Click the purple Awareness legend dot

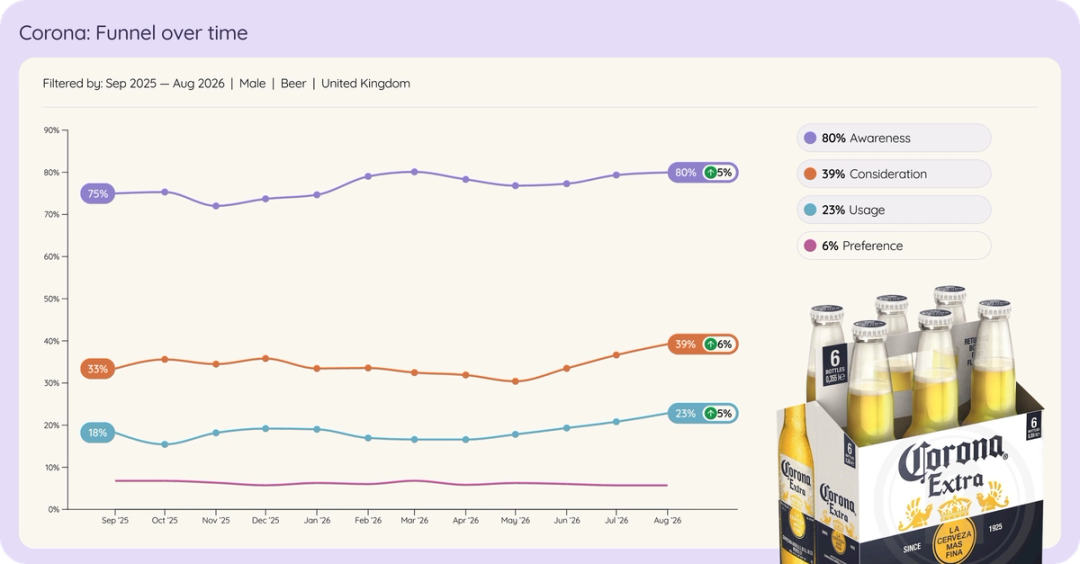click(x=810, y=138)
